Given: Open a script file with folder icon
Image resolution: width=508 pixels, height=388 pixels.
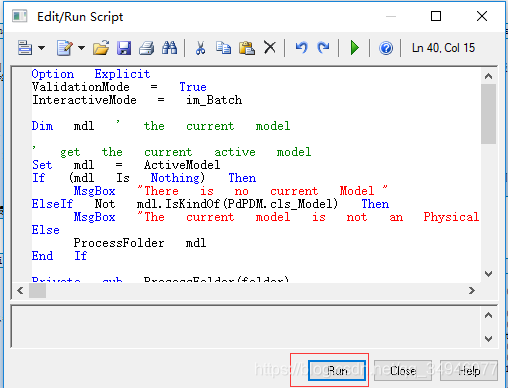Looking at the screenshot, I should tap(101, 48).
